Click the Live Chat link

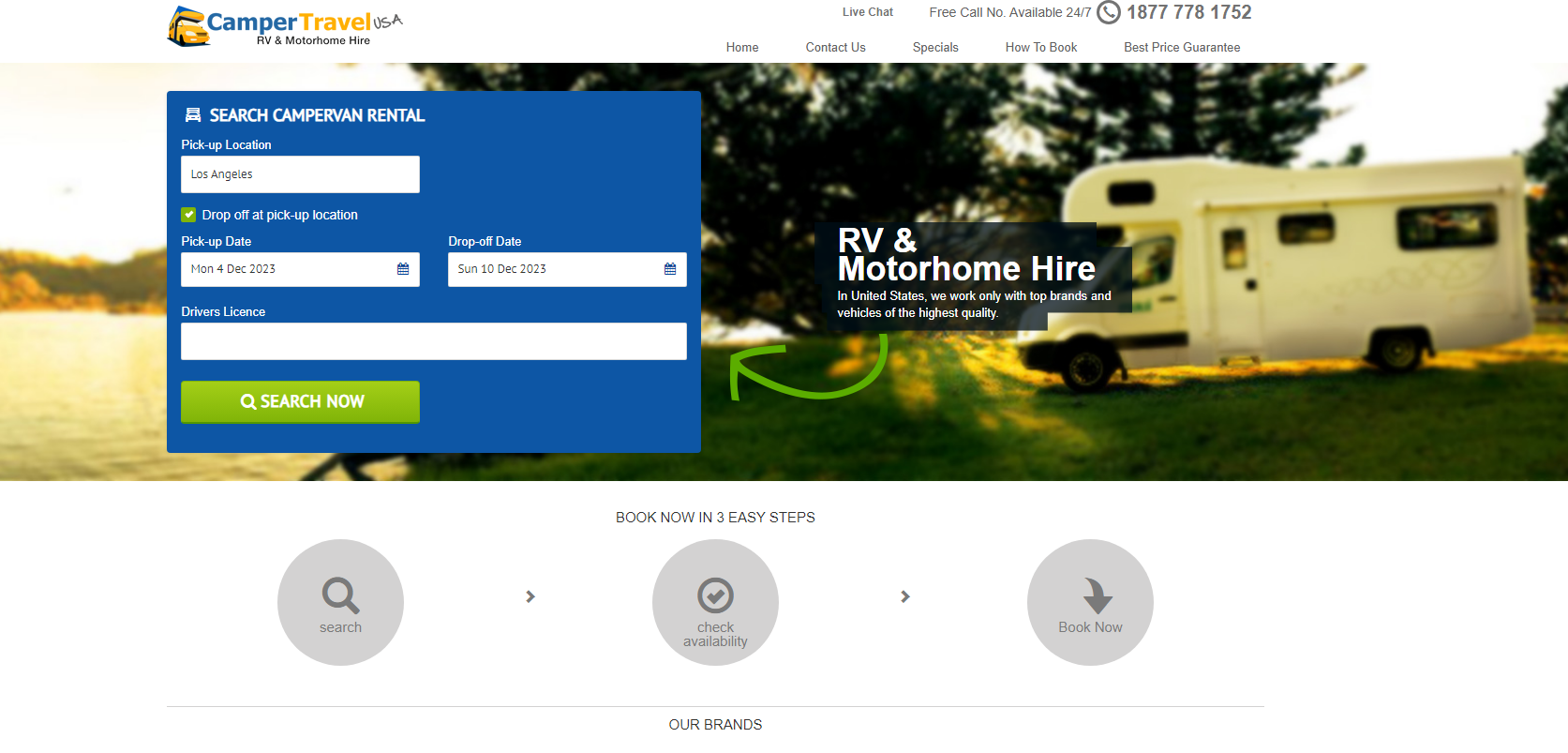coord(868,12)
